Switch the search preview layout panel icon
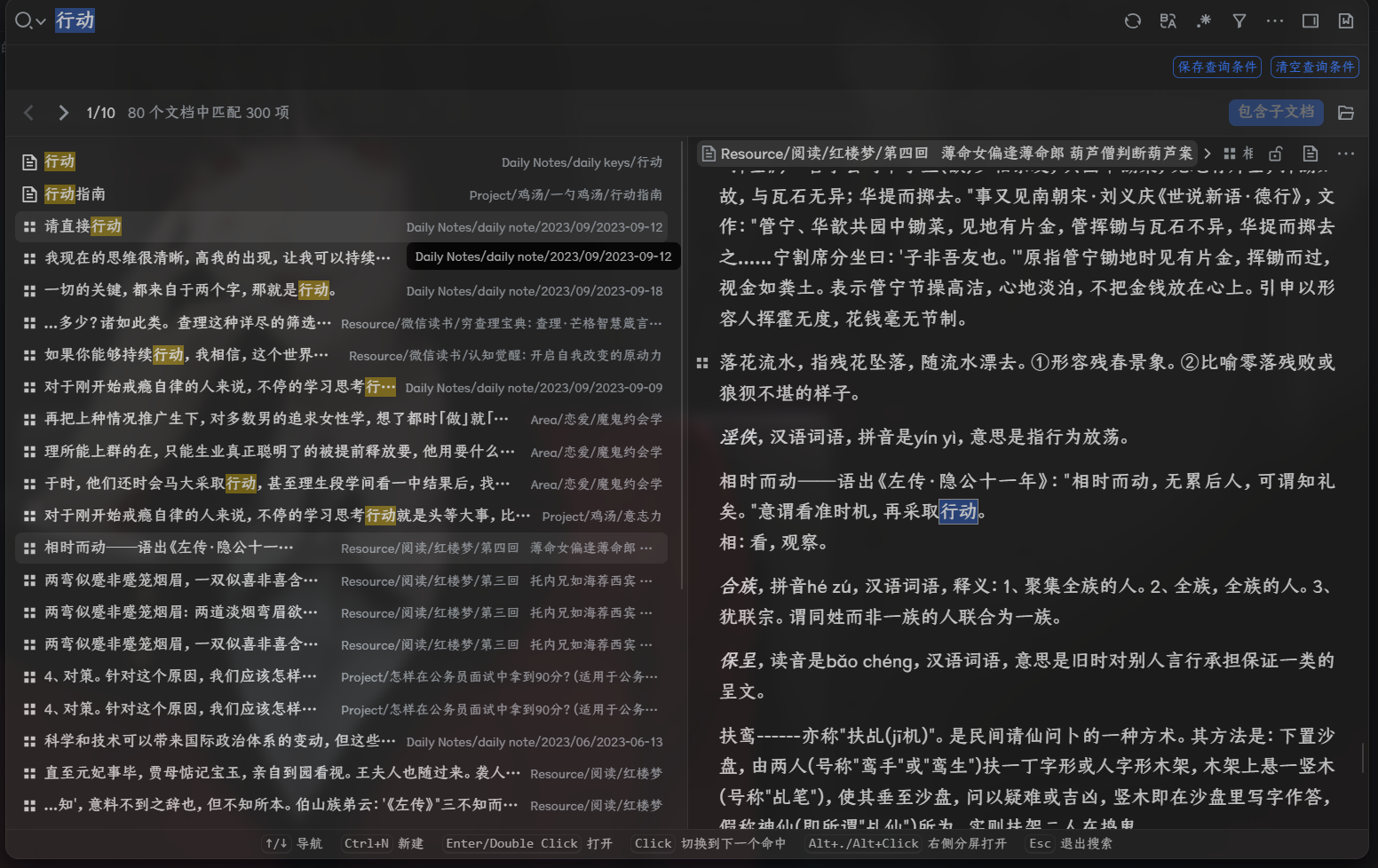 click(x=1311, y=20)
